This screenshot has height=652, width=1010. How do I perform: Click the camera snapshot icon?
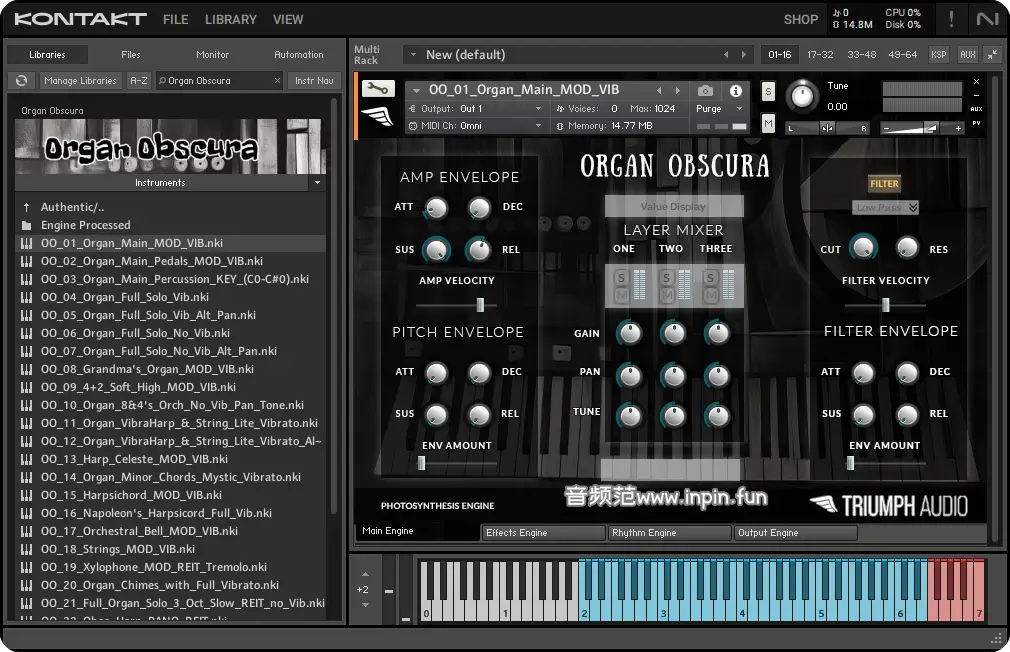[x=706, y=91]
